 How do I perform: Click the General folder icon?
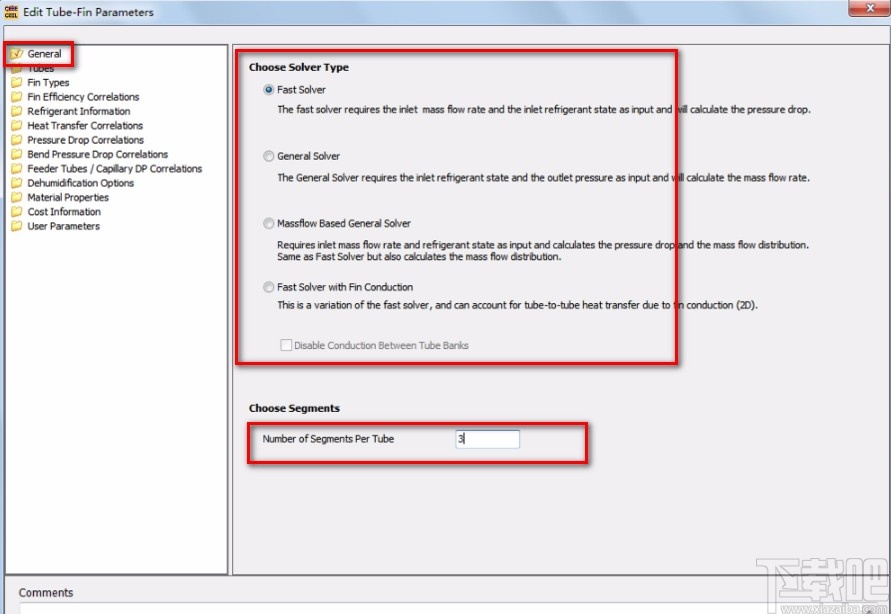pyautogui.click(x=17, y=54)
